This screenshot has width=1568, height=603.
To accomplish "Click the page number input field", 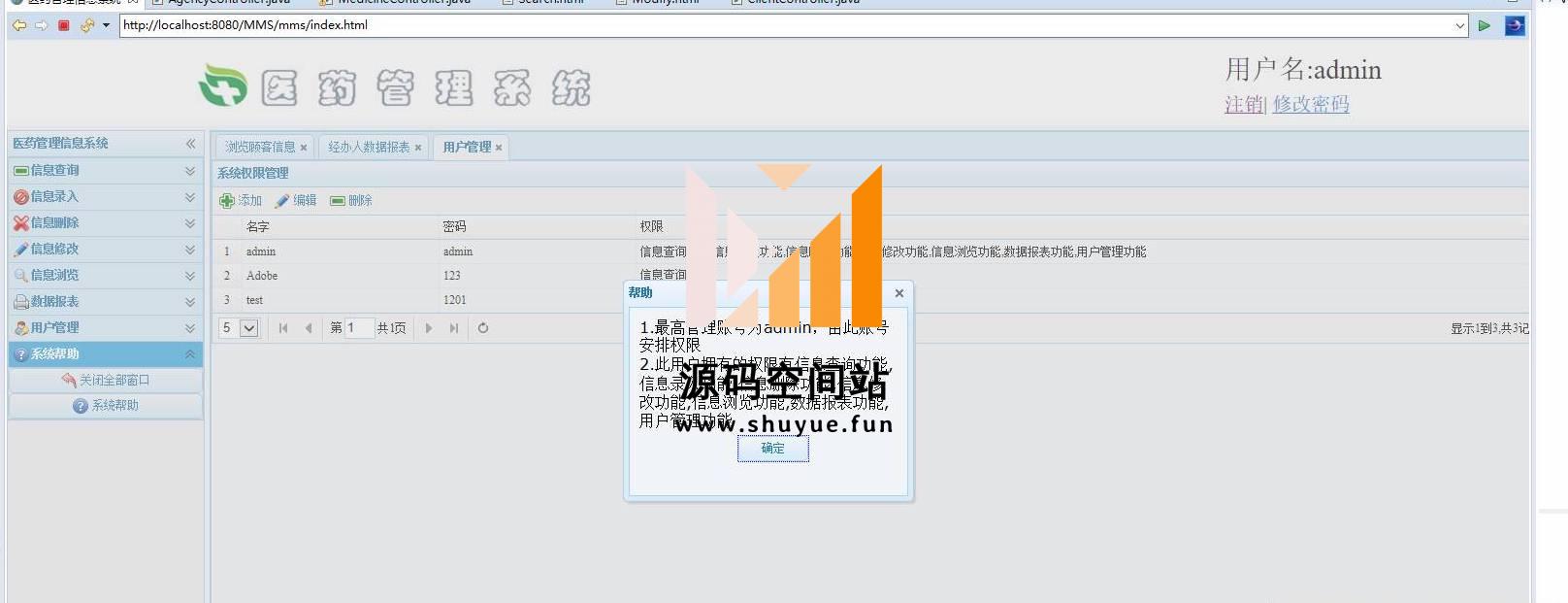I will (359, 328).
